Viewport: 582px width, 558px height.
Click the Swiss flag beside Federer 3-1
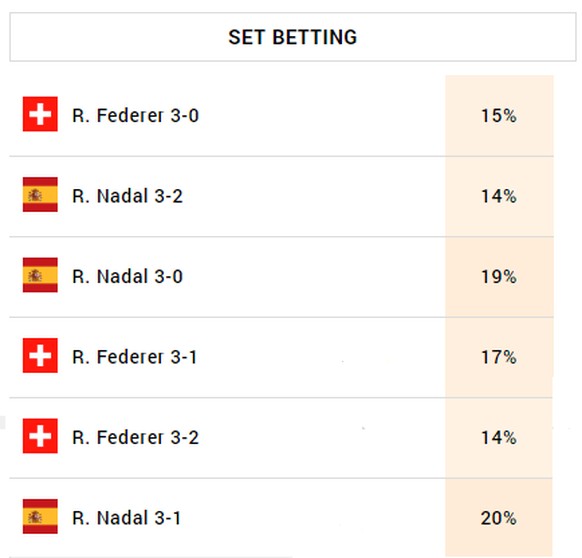[40, 355]
